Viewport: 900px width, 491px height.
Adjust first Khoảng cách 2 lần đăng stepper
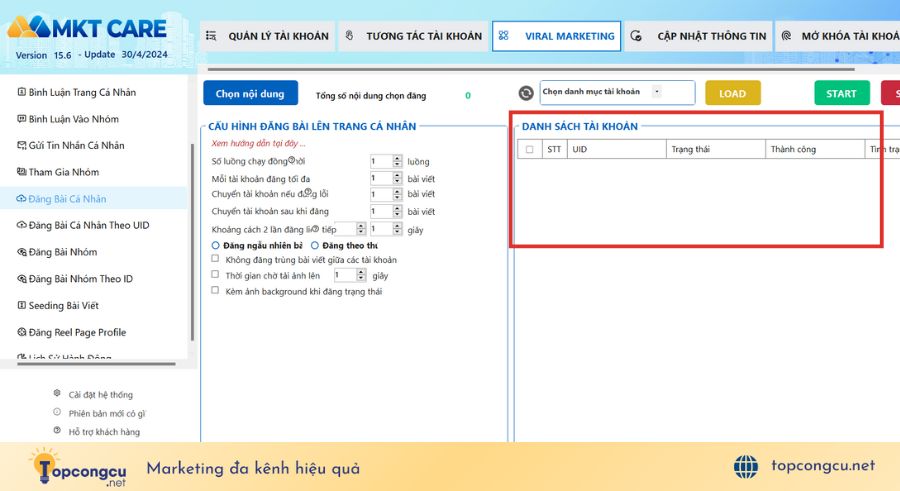tap(361, 229)
